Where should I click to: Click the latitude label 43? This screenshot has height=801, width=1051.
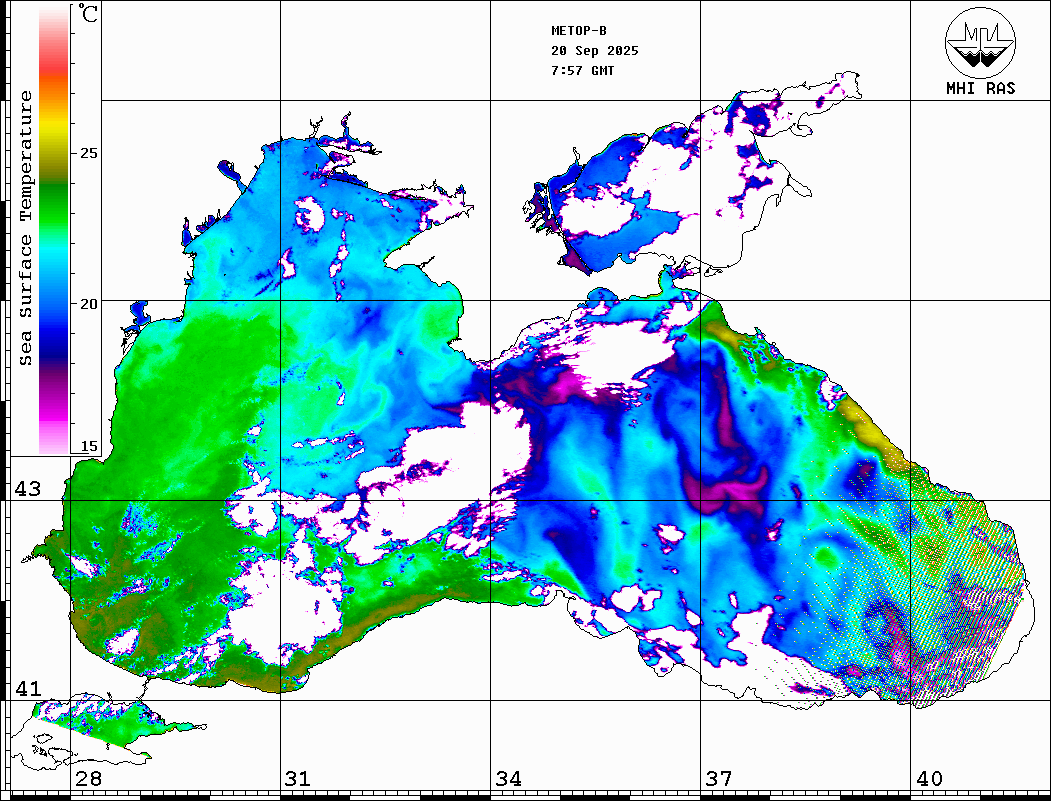coord(26,489)
